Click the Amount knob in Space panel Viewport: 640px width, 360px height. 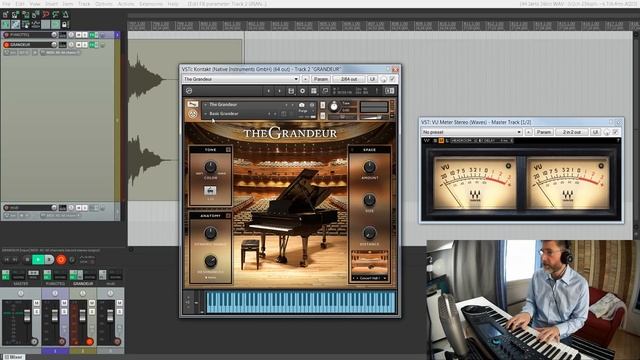click(369, 167)
